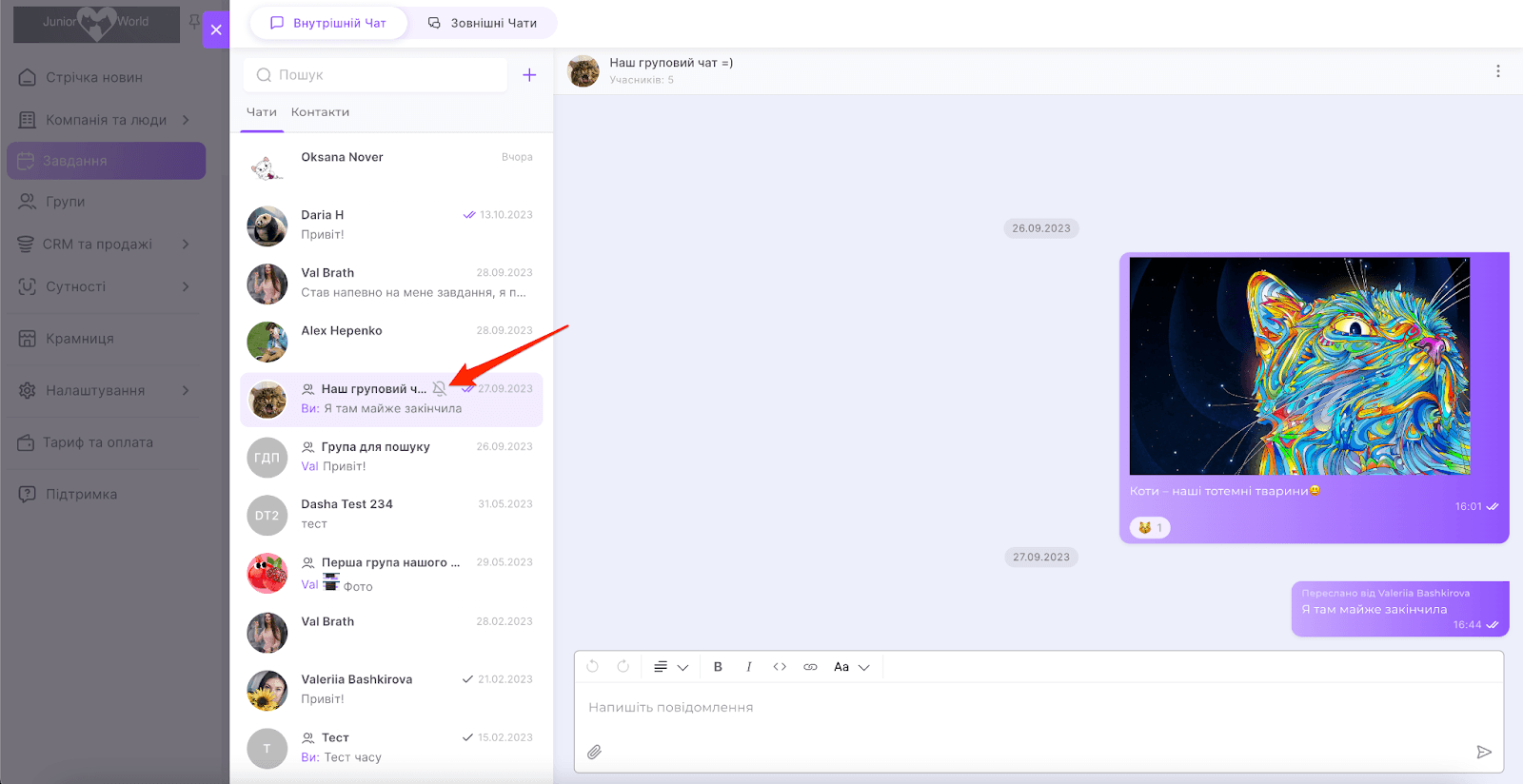Viewport: 1523px width, 784px height.
Task: Select the Група для пошуку group chat
Action: pyautogui.click(x=391, y=458)
